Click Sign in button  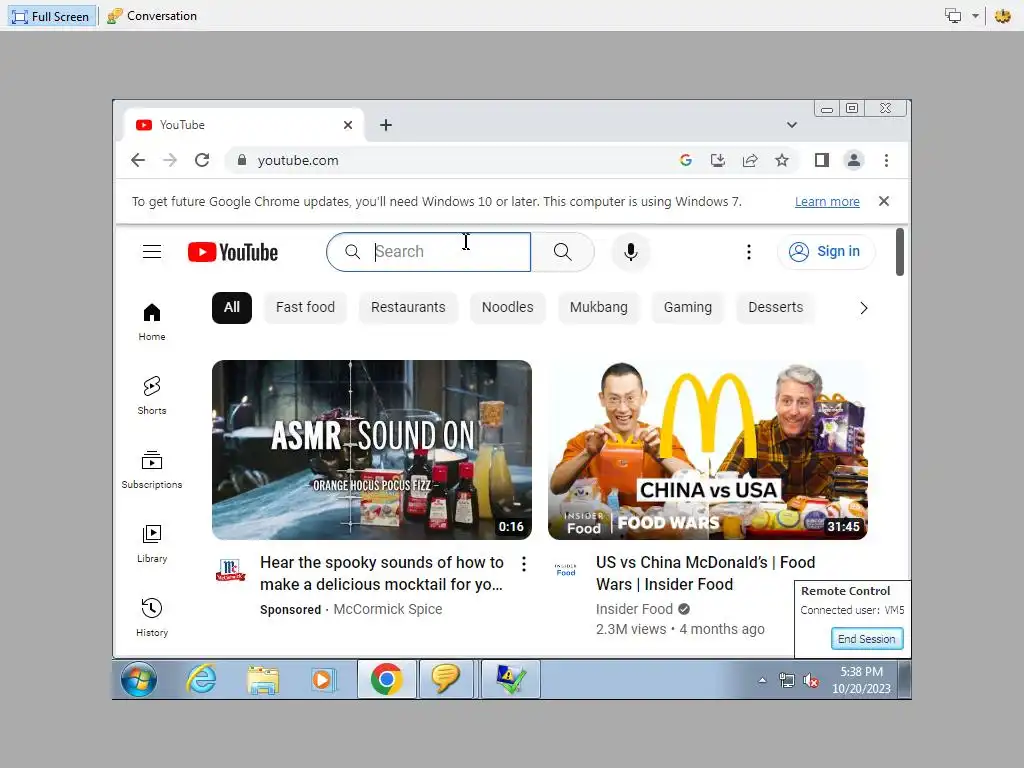pos(825,251)
